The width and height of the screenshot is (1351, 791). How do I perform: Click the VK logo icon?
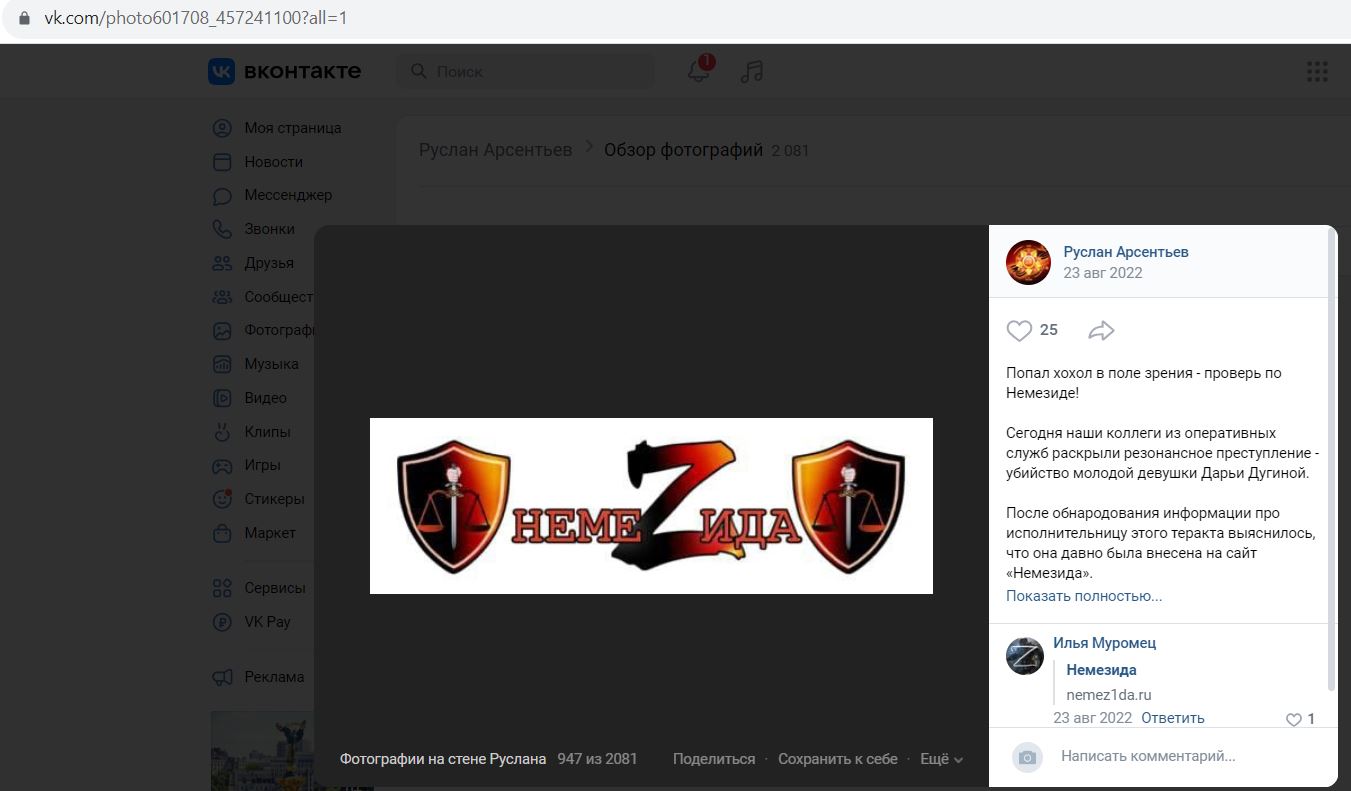coord(221,71)
